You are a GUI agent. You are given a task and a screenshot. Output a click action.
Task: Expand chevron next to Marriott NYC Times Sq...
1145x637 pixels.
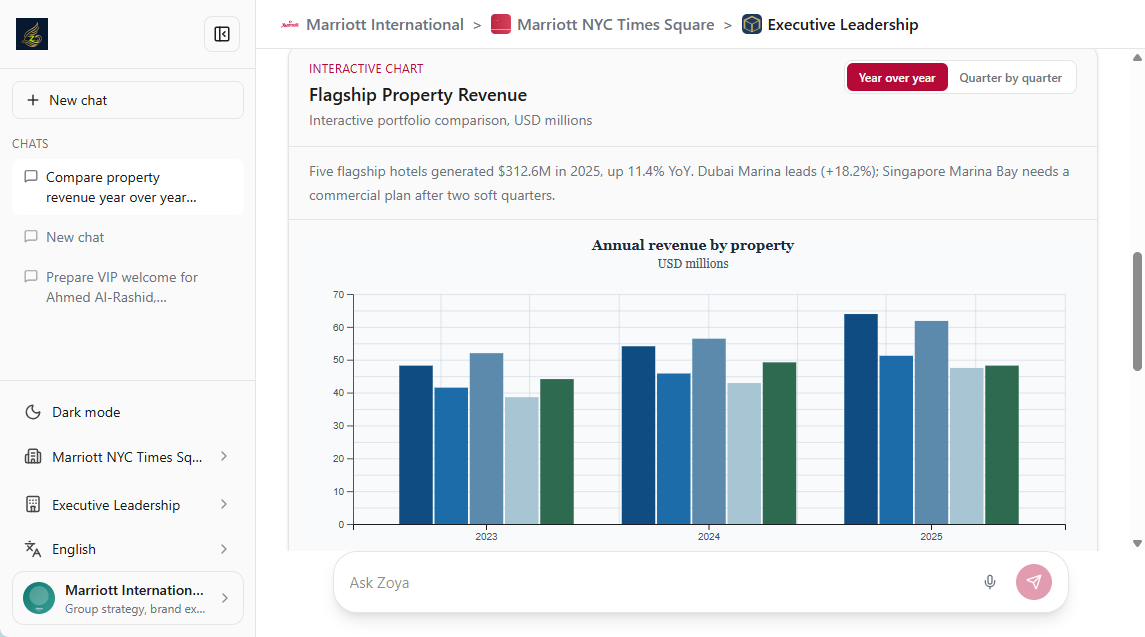click(x=224, y=457)
